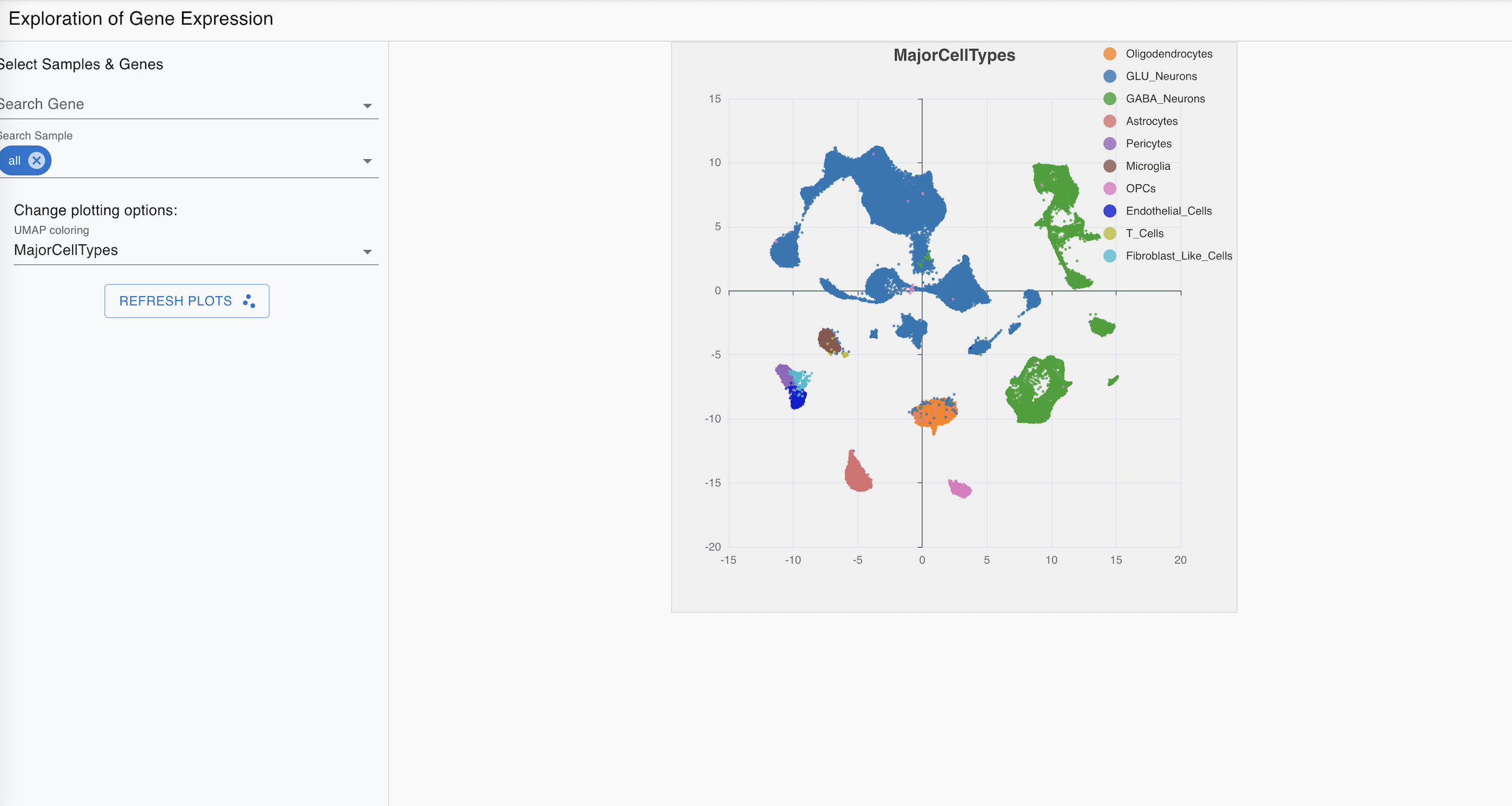Expand the Search Gene dropdown
The width and height of the screenshot is (1512, 806).
tap(366, 106)
